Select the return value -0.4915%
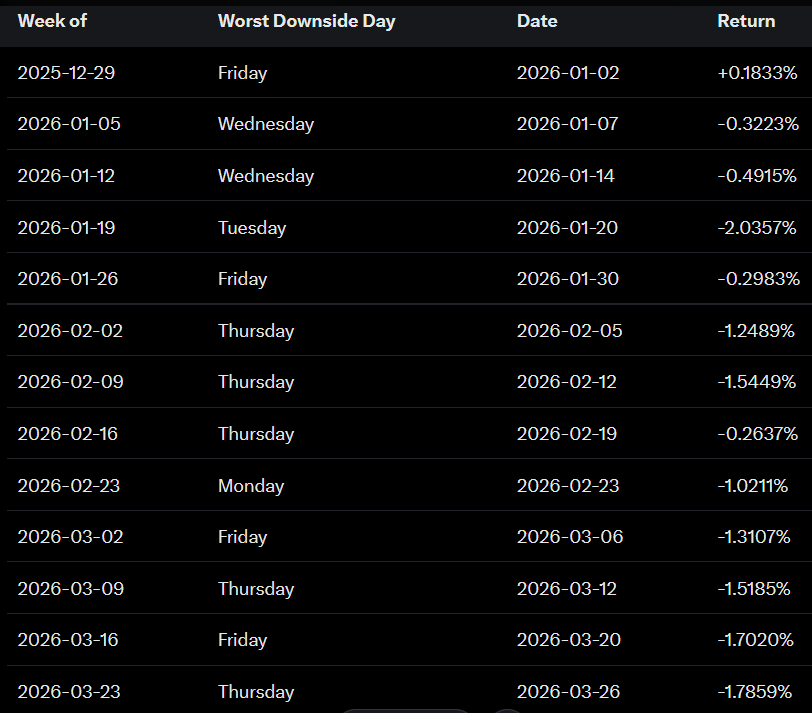This screenshot has width=812, height=713. [757, 176]
